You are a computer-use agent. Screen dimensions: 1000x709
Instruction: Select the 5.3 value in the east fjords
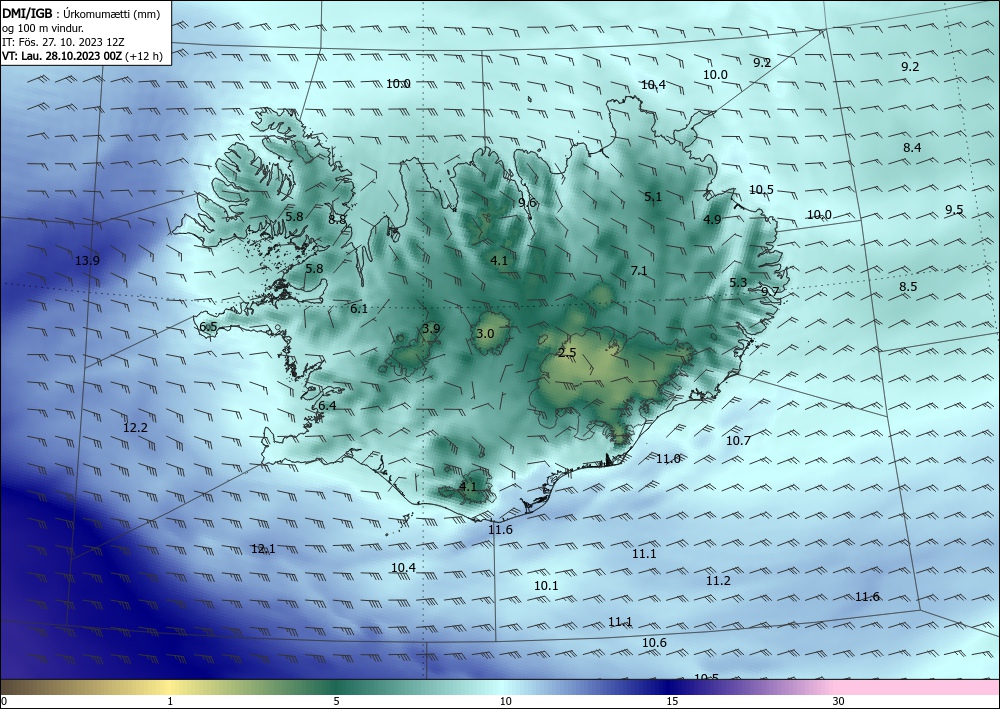coord(738,282)
